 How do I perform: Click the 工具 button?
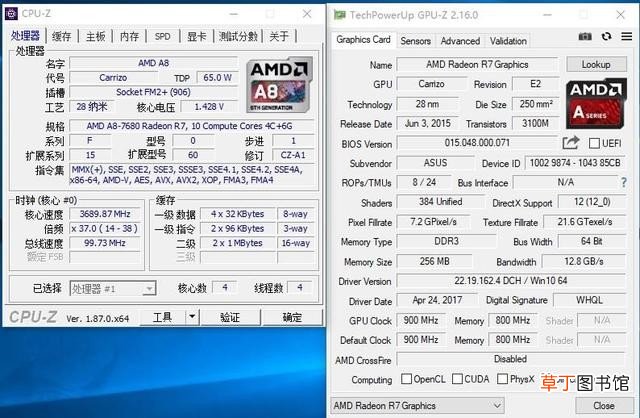pos(162,317)
